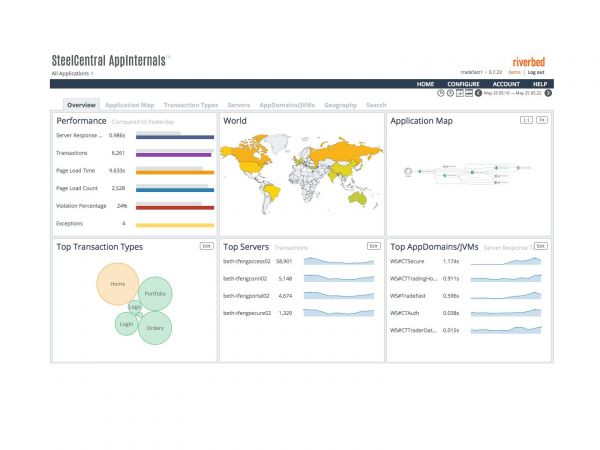The height and width of the screenshot is (450, 600).
Task: Switch to the Transaction Types tab
Action: point(190,105)
